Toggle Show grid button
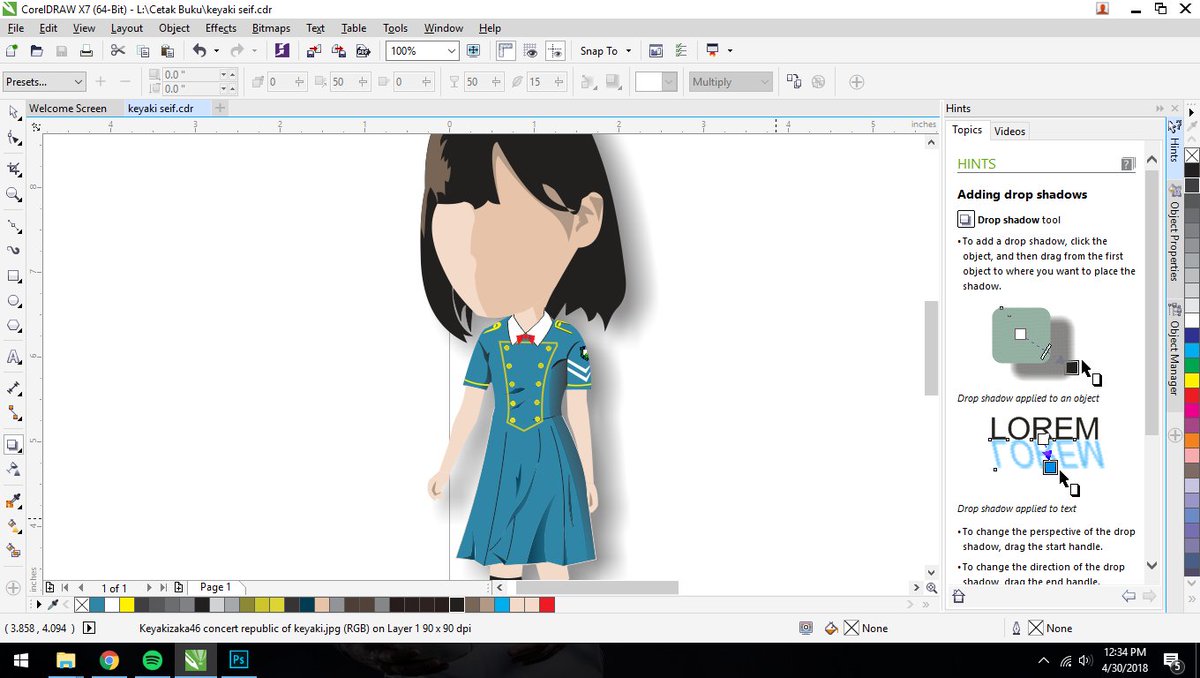Image resolution: width=1200 pixels, height=678 pixels. click(x=531, y=50)
